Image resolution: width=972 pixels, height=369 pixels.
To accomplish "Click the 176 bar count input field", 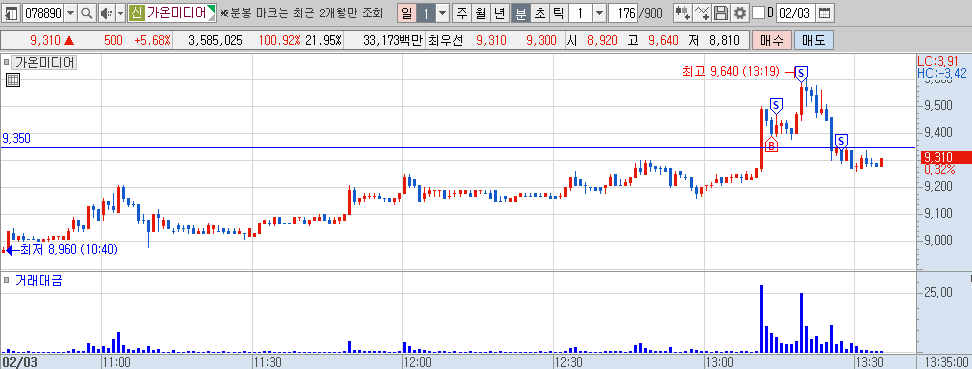I will (623, 12).
